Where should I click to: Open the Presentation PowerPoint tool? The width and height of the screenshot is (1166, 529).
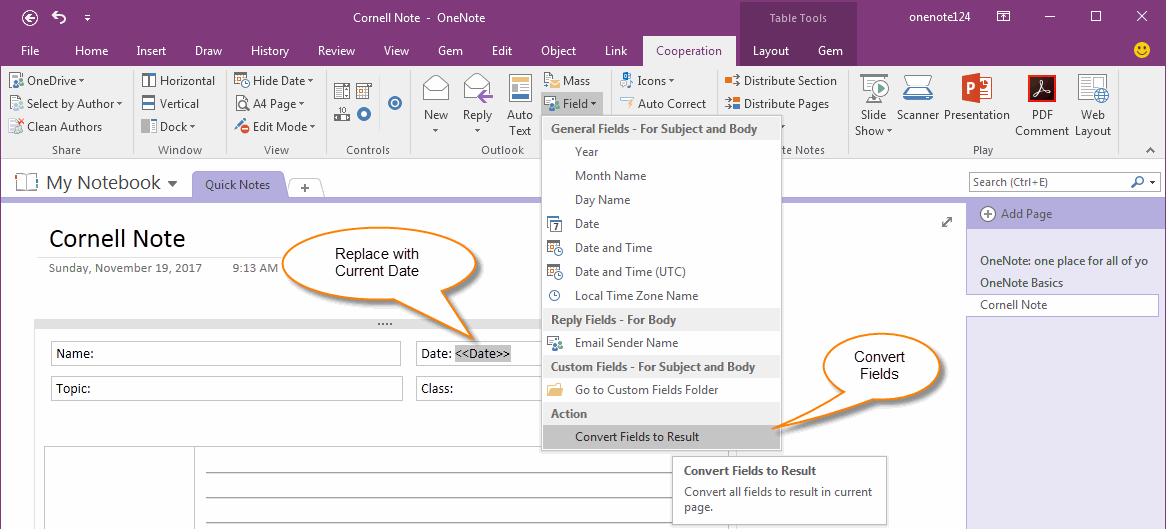tap(976, 97)
